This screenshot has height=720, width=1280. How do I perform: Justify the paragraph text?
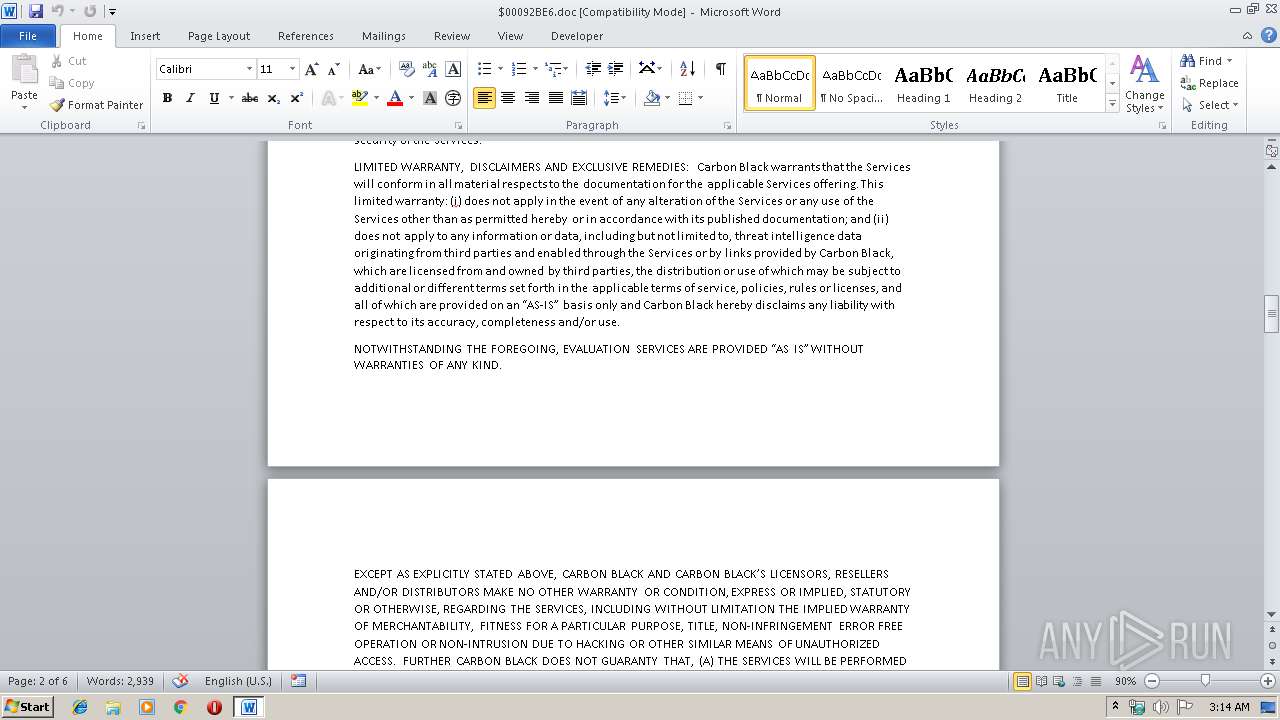(x=554, y=98)
